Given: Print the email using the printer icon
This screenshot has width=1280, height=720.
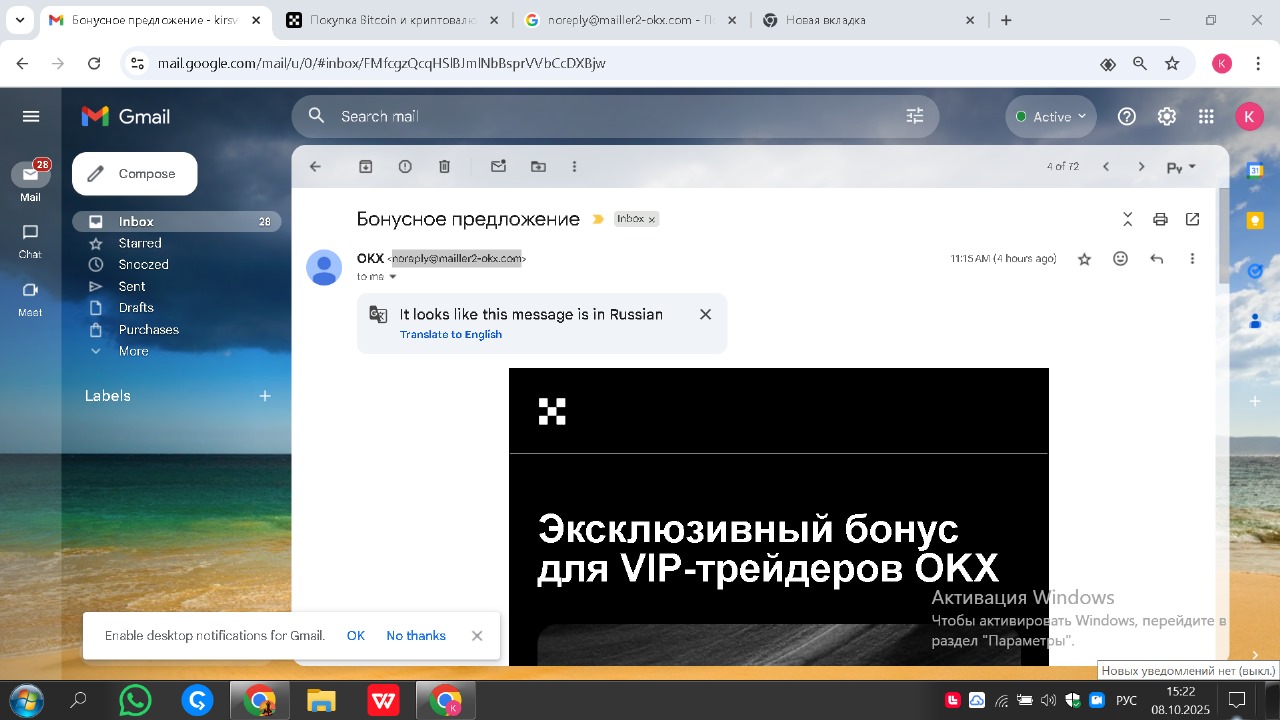Looking at the screenshot, I should click(1160, 219).
